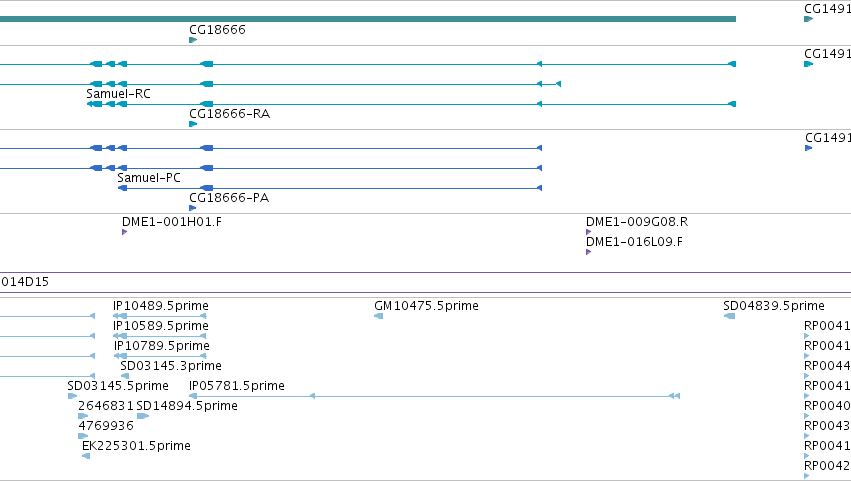The image size is (851, 481).
Task: Click the arrow glyph beneath SD14894.5prime
Action: coord(143,416)
